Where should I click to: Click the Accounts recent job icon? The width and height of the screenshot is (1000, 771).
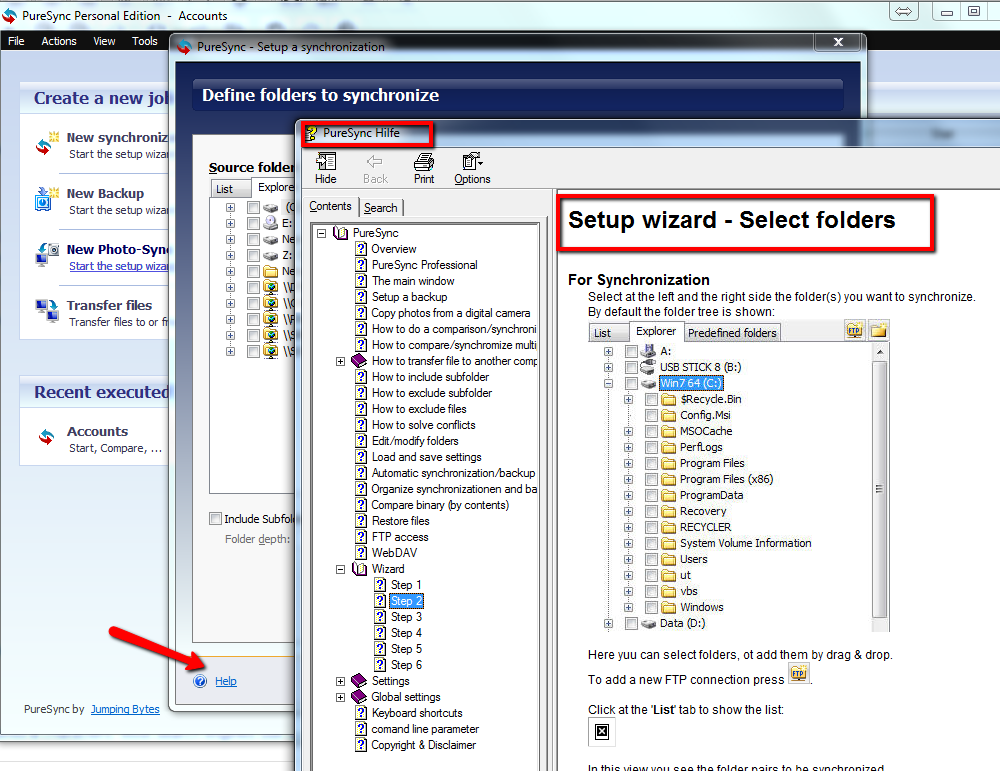point(47,437)
